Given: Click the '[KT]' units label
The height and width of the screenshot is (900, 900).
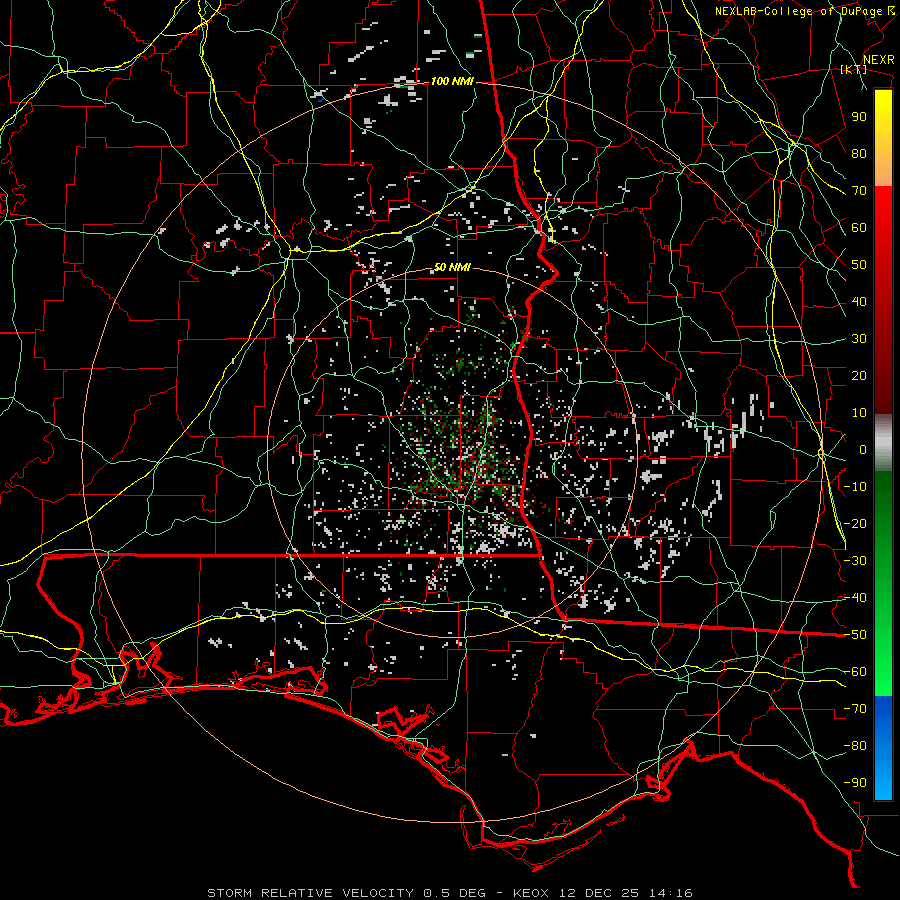Looking at the screenshot, I should coord(853,69).
